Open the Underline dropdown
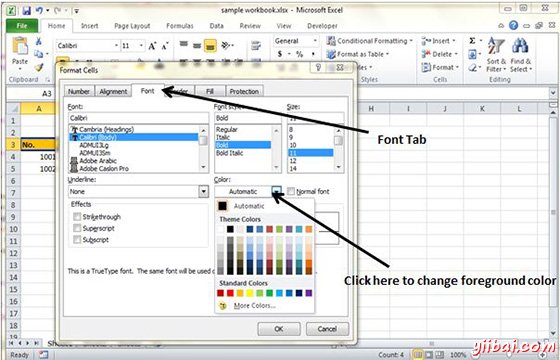560x360 pixels. [203, 192]
